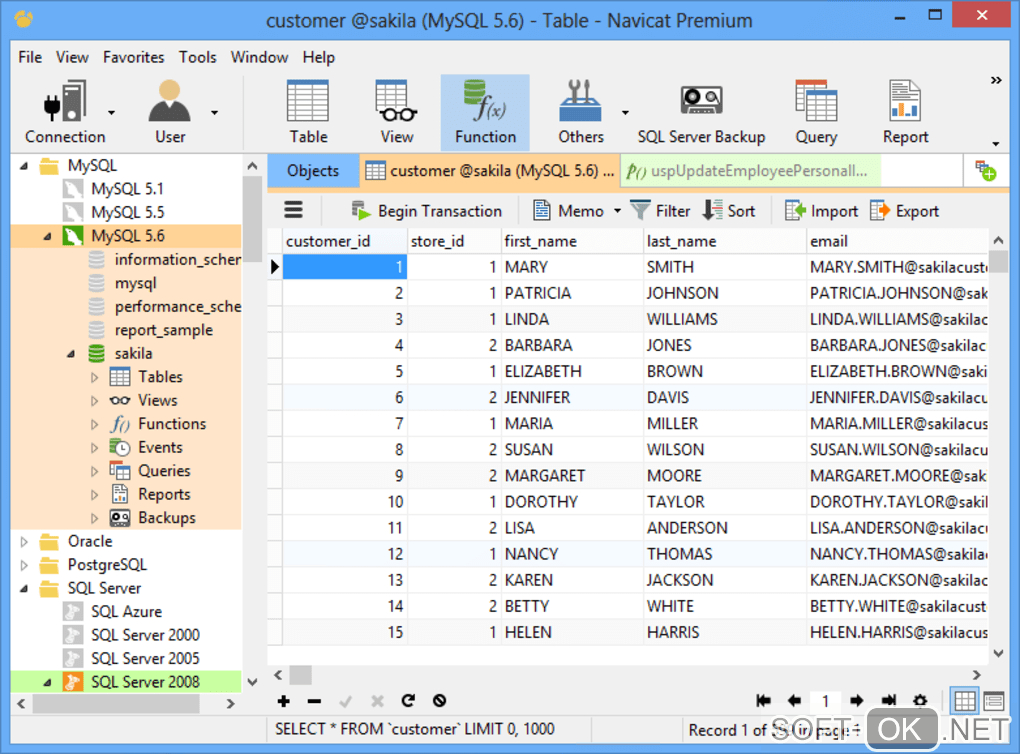Open the Help menu

click(x=319, y=57)
